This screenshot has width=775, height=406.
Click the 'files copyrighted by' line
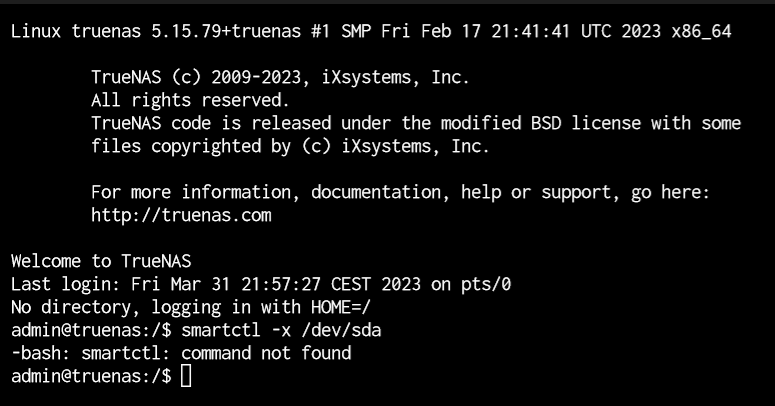pos(290,146)
